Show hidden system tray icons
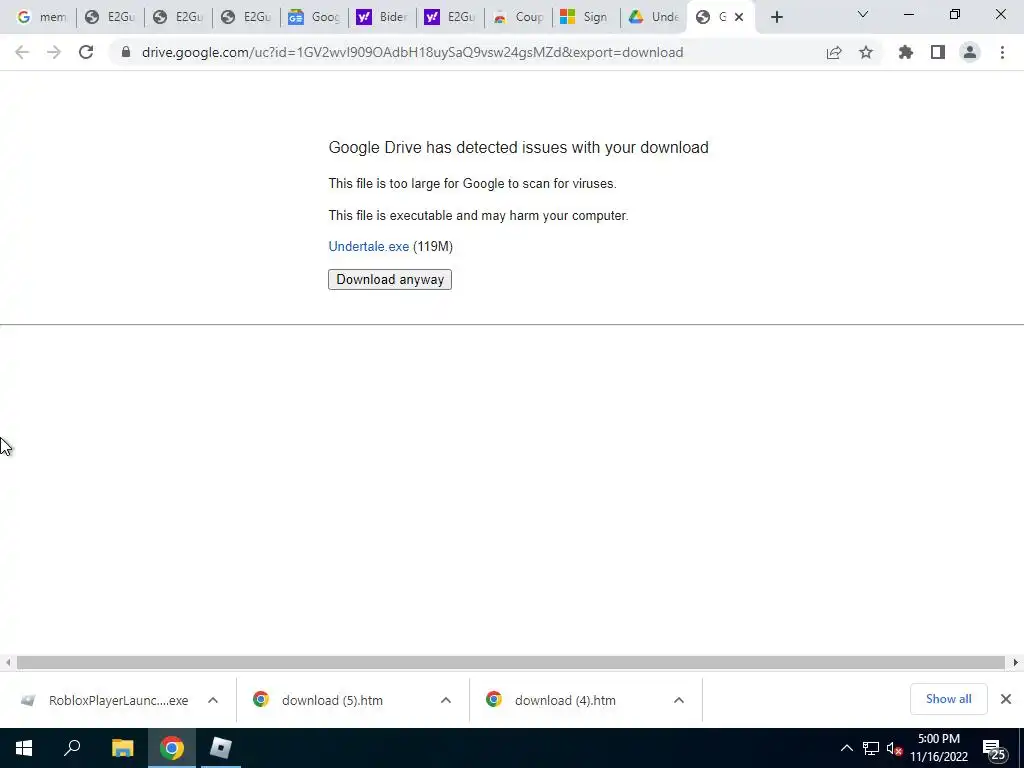1024x768 pixels. pos(846,748)
